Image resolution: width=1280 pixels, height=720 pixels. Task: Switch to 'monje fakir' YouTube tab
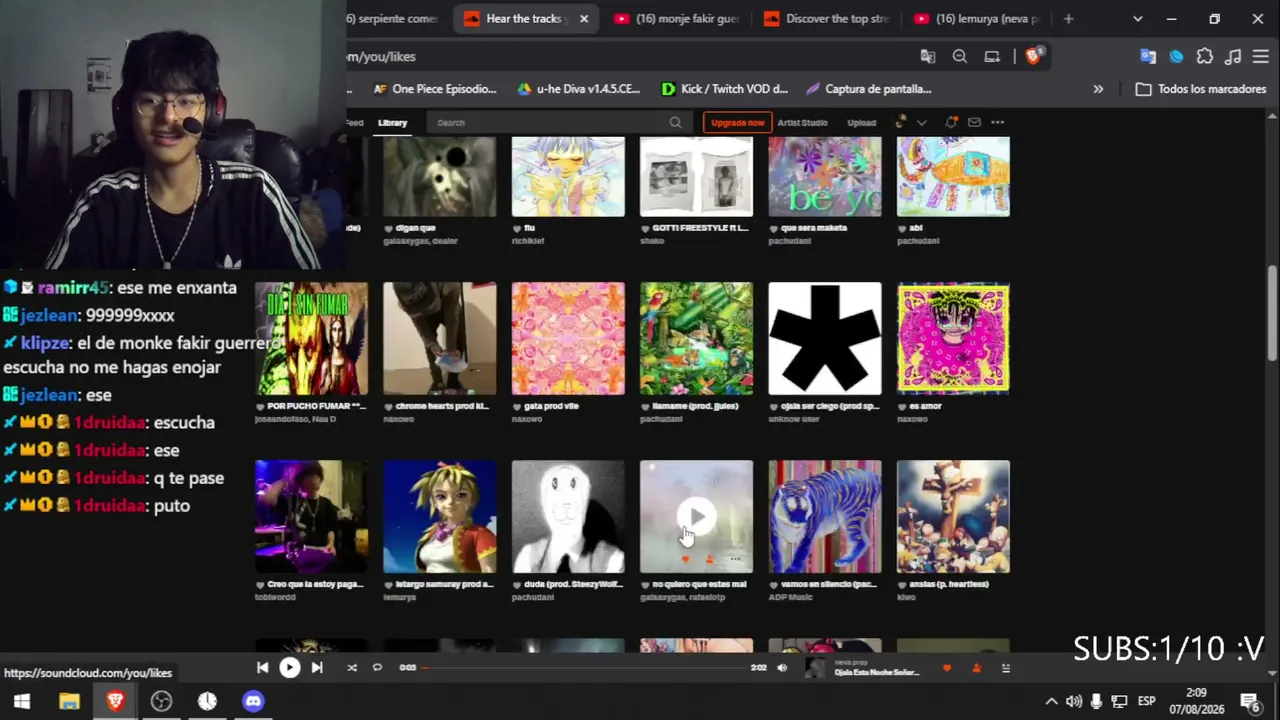tap(677, 19)
